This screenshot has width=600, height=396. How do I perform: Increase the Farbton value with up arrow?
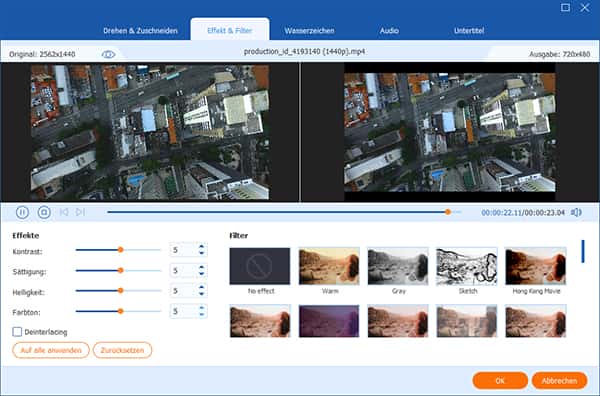point(202,308)
